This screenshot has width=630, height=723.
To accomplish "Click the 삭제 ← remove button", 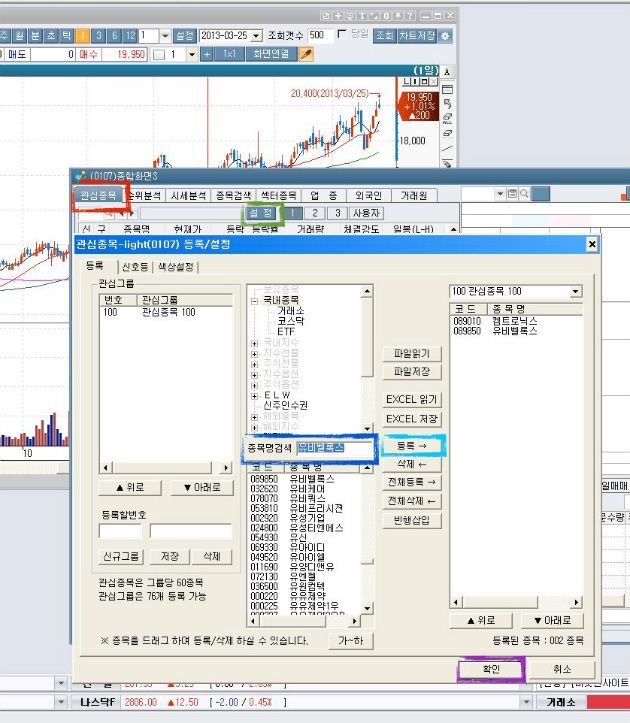I will (412, 464).
